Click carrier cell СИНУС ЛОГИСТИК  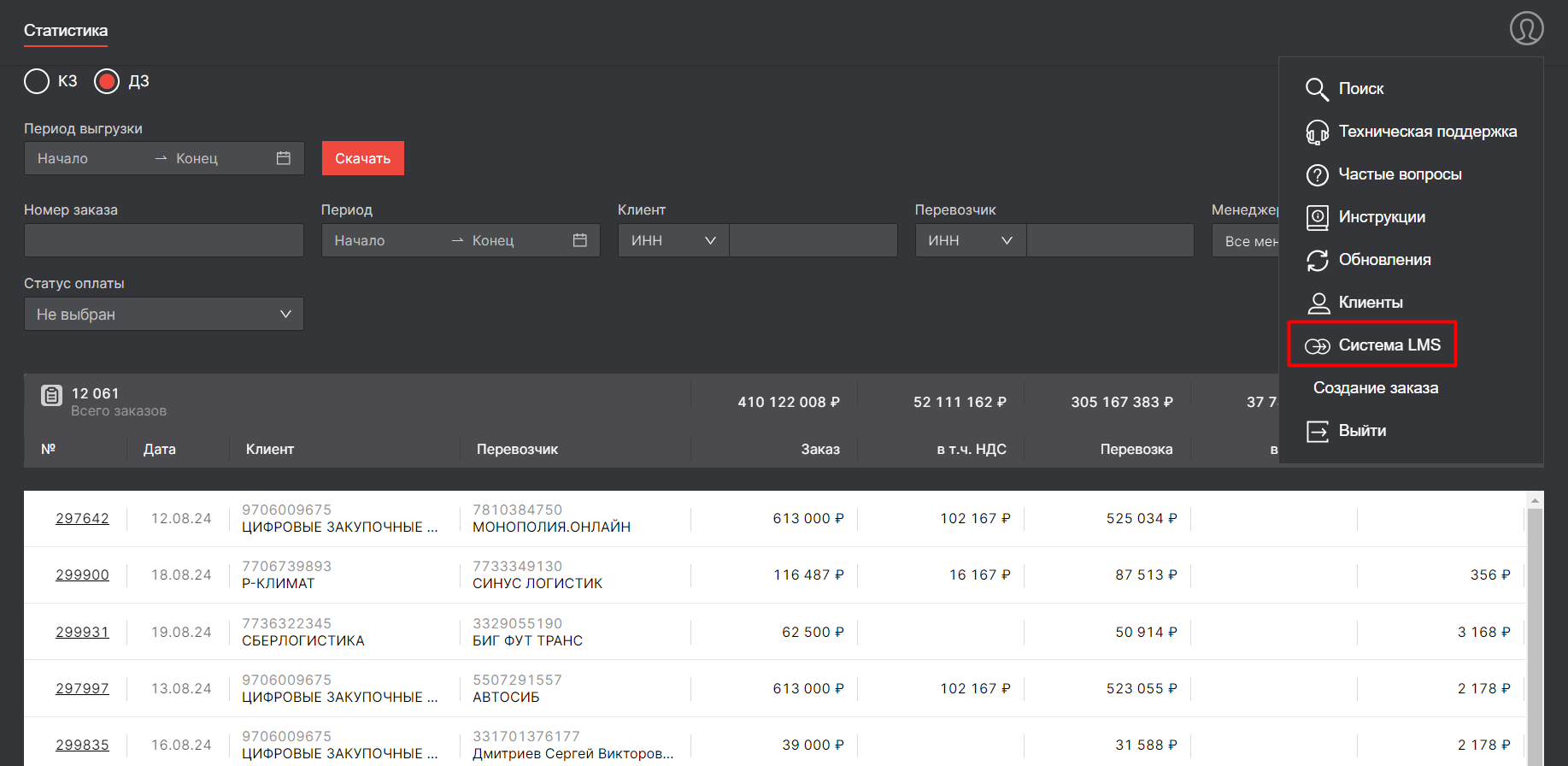pyautogui.click(x=537, y=583)
